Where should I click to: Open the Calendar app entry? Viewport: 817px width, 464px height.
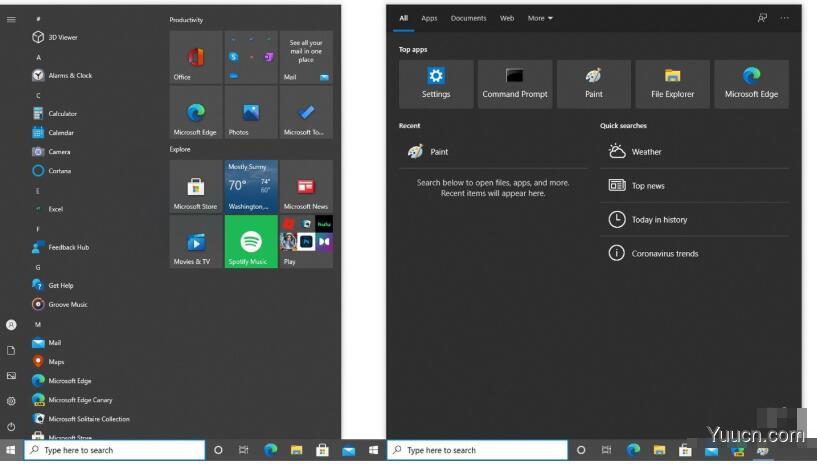coord(53,132)
